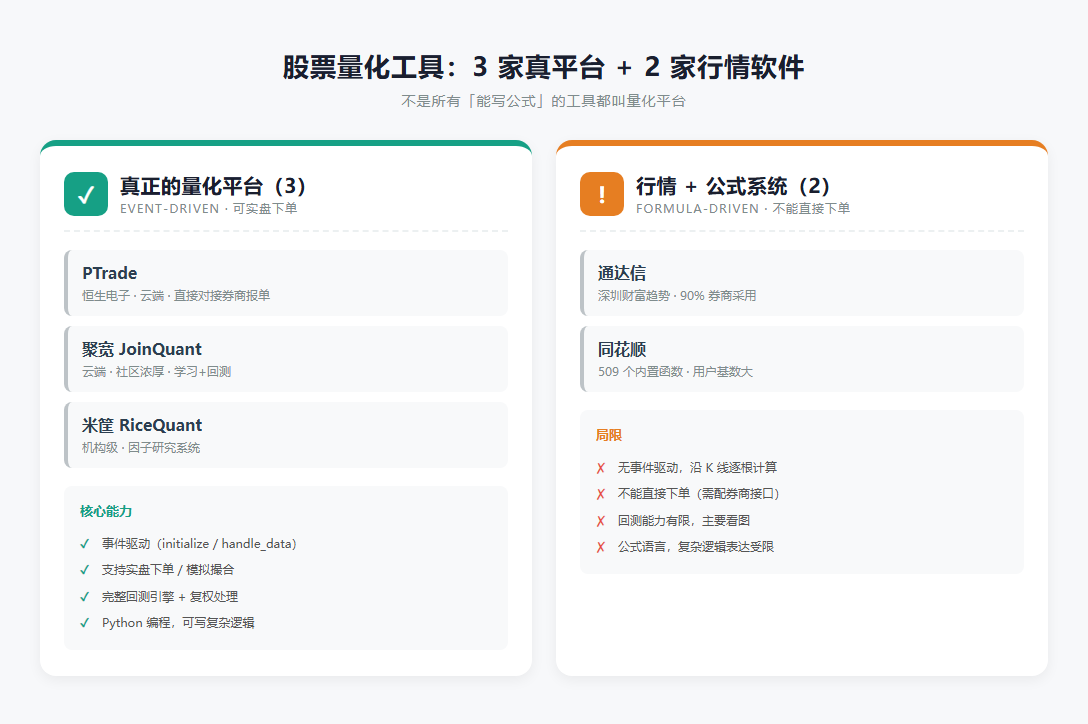Click subtitle 不是所有「能写公式」的工具都叫量化平台
The width and height of the screenshot is (1088, 724).
pos(543,101)
